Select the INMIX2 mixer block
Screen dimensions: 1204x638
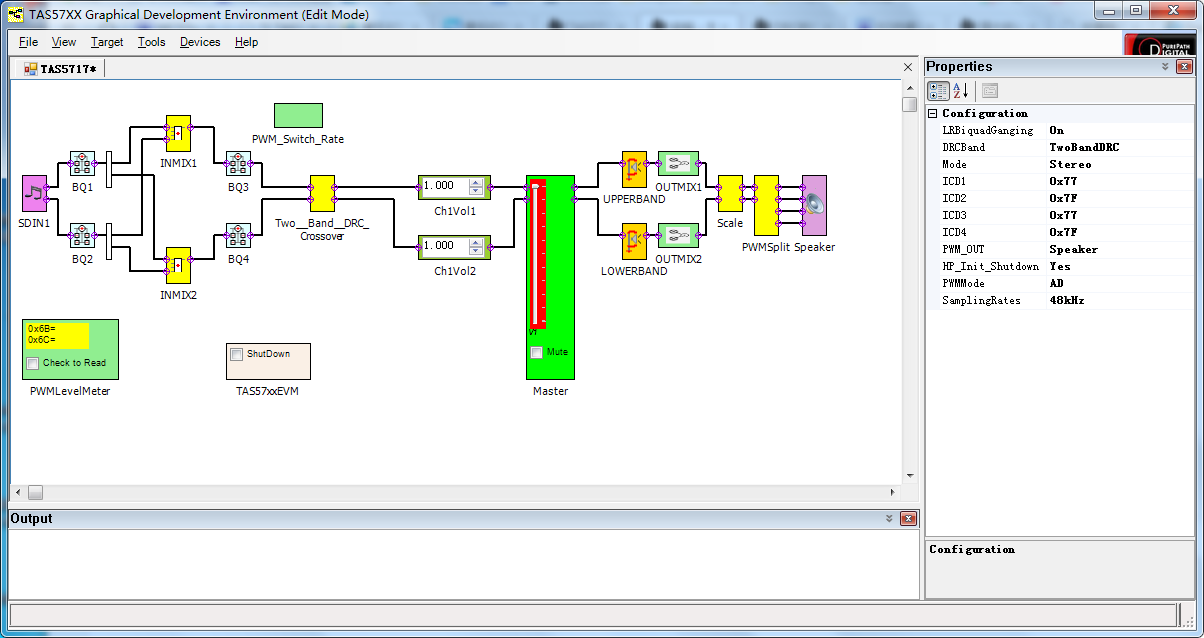(178, 266)
